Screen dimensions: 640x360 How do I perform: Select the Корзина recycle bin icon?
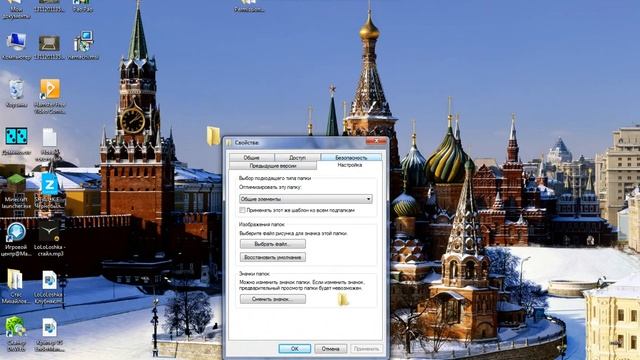tap(16, 89)
